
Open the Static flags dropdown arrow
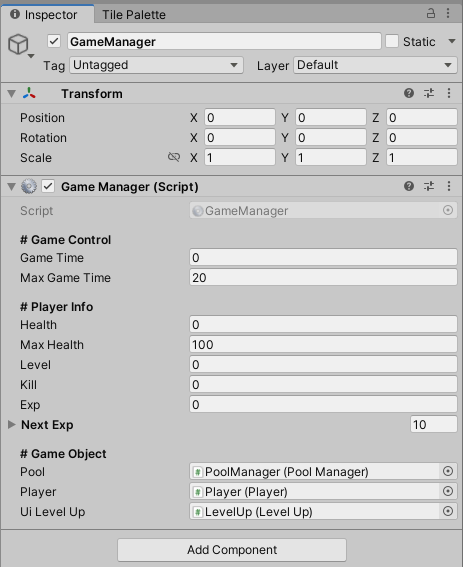coord(452,41)
